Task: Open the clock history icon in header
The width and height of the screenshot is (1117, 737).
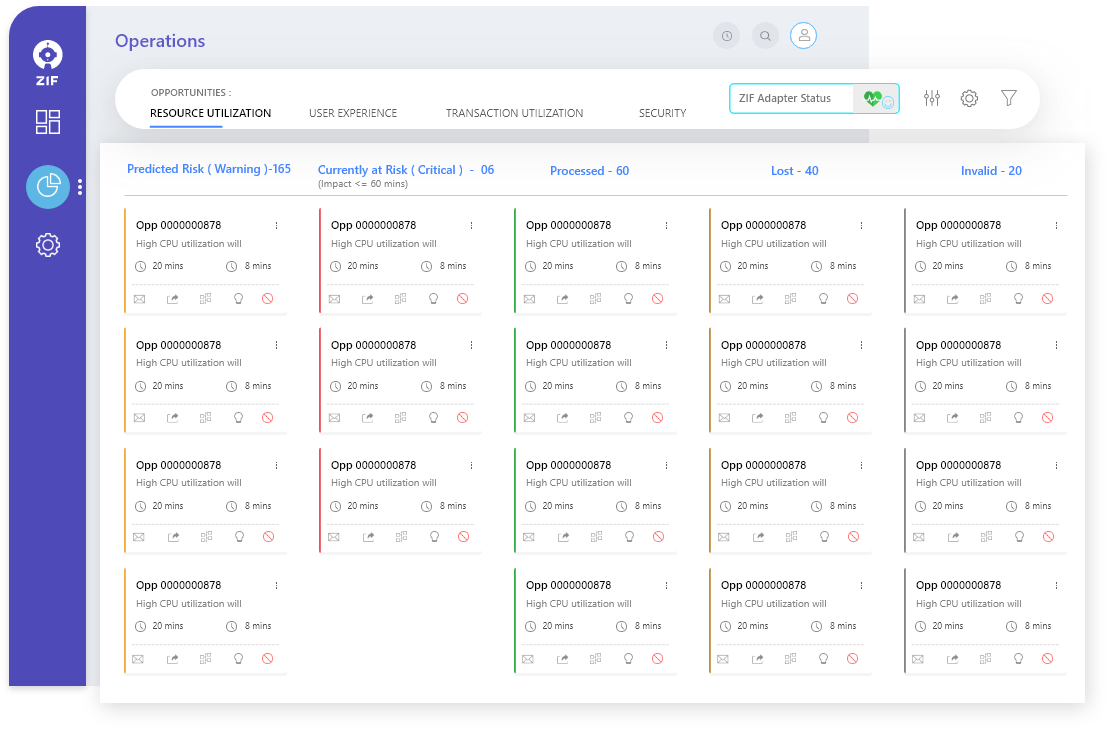Action: click(x=726, y=36)
